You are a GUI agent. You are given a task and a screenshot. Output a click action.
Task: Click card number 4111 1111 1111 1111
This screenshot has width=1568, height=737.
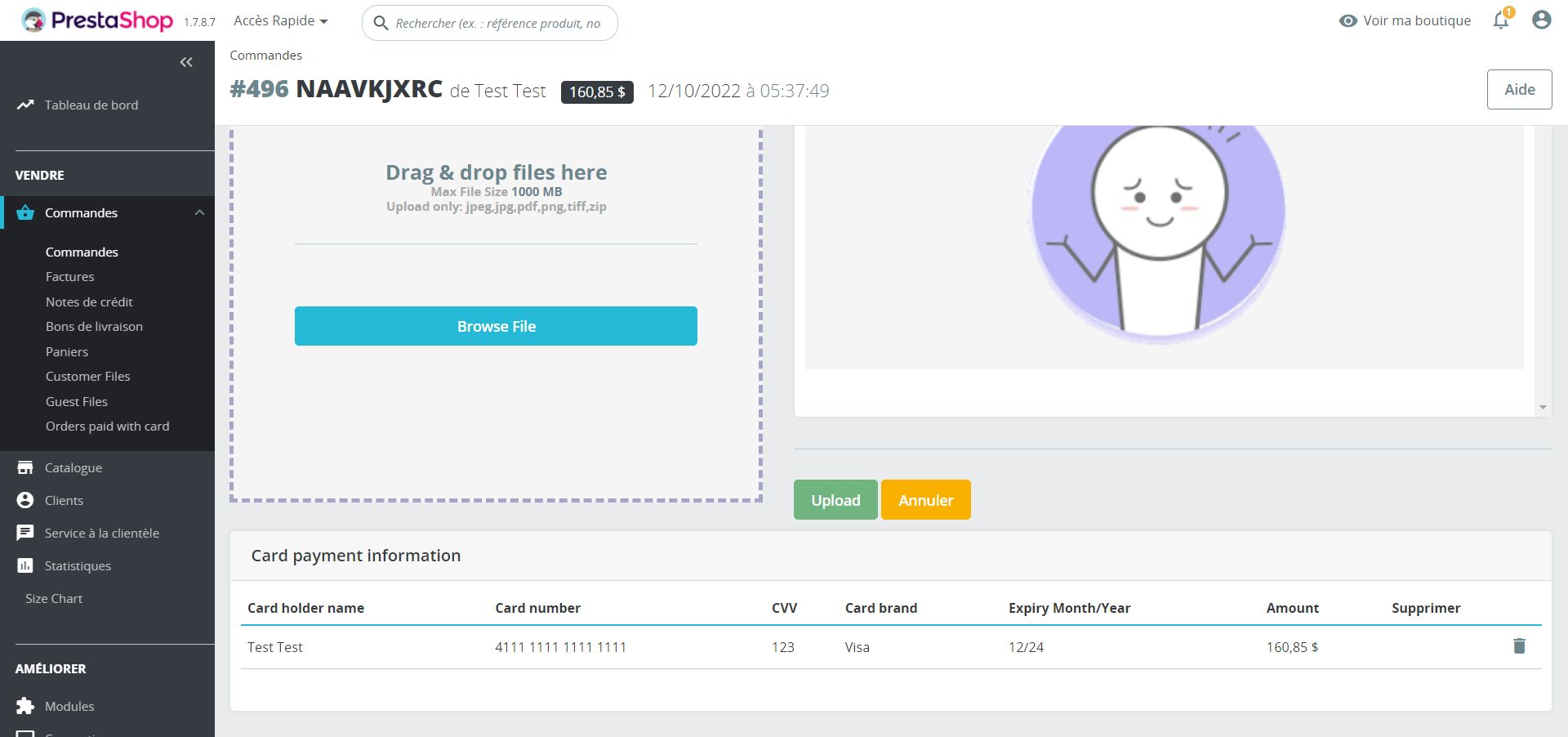click(560, 647)
